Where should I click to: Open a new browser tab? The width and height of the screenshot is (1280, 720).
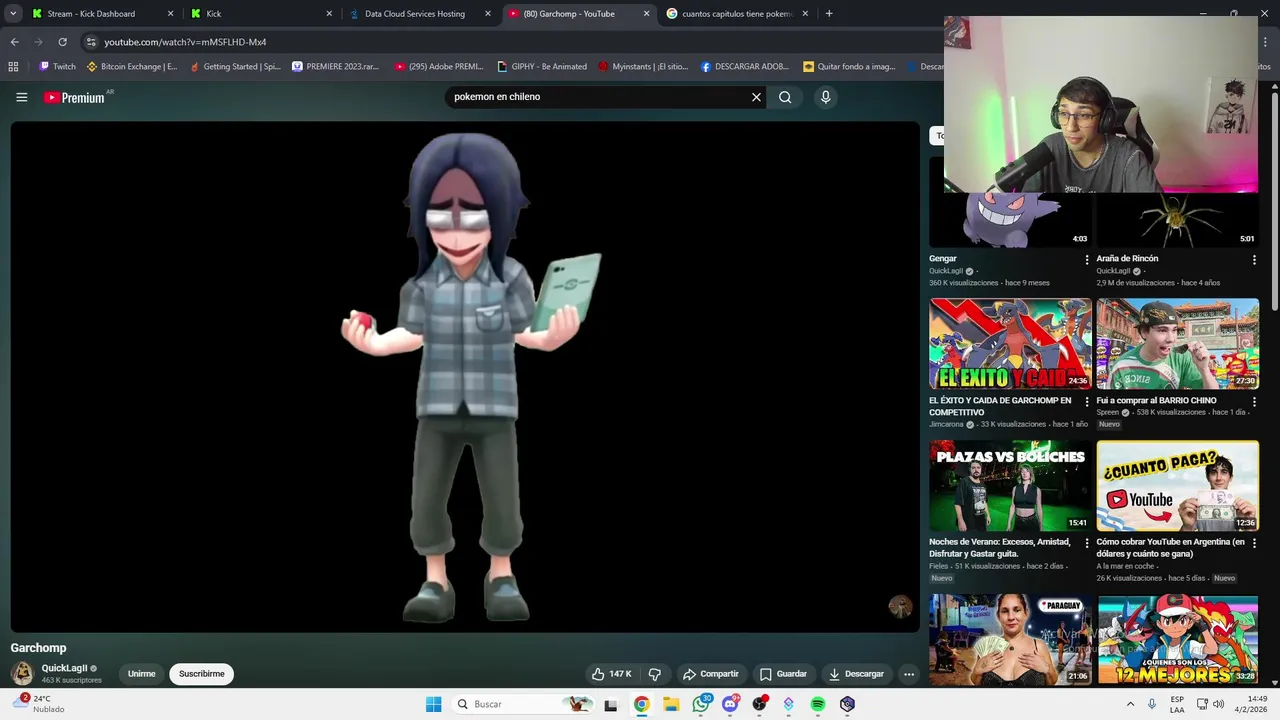[x=829, y=14]
